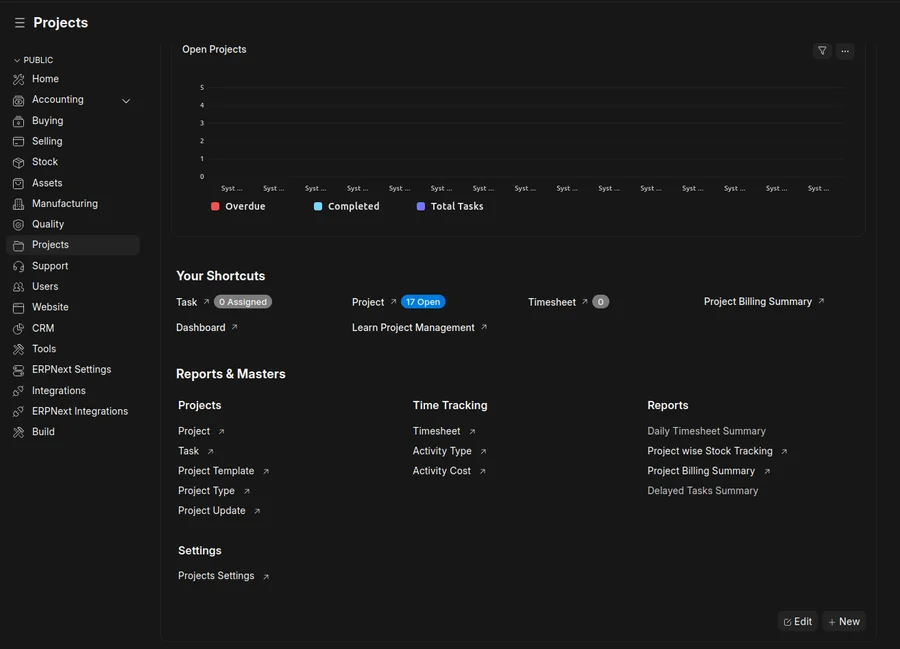Click the Integrations sidebar icon
This screenshot has height=649, width=900.
tap(18, 391)
